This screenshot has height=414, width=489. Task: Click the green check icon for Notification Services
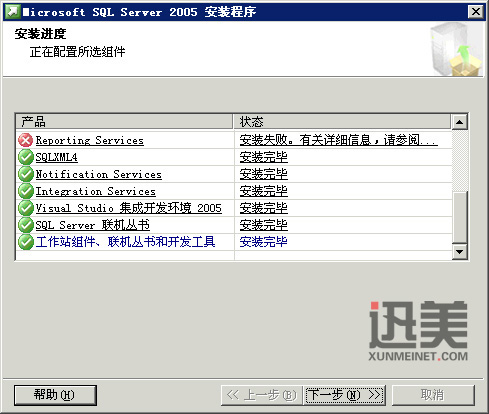(25, 174)
